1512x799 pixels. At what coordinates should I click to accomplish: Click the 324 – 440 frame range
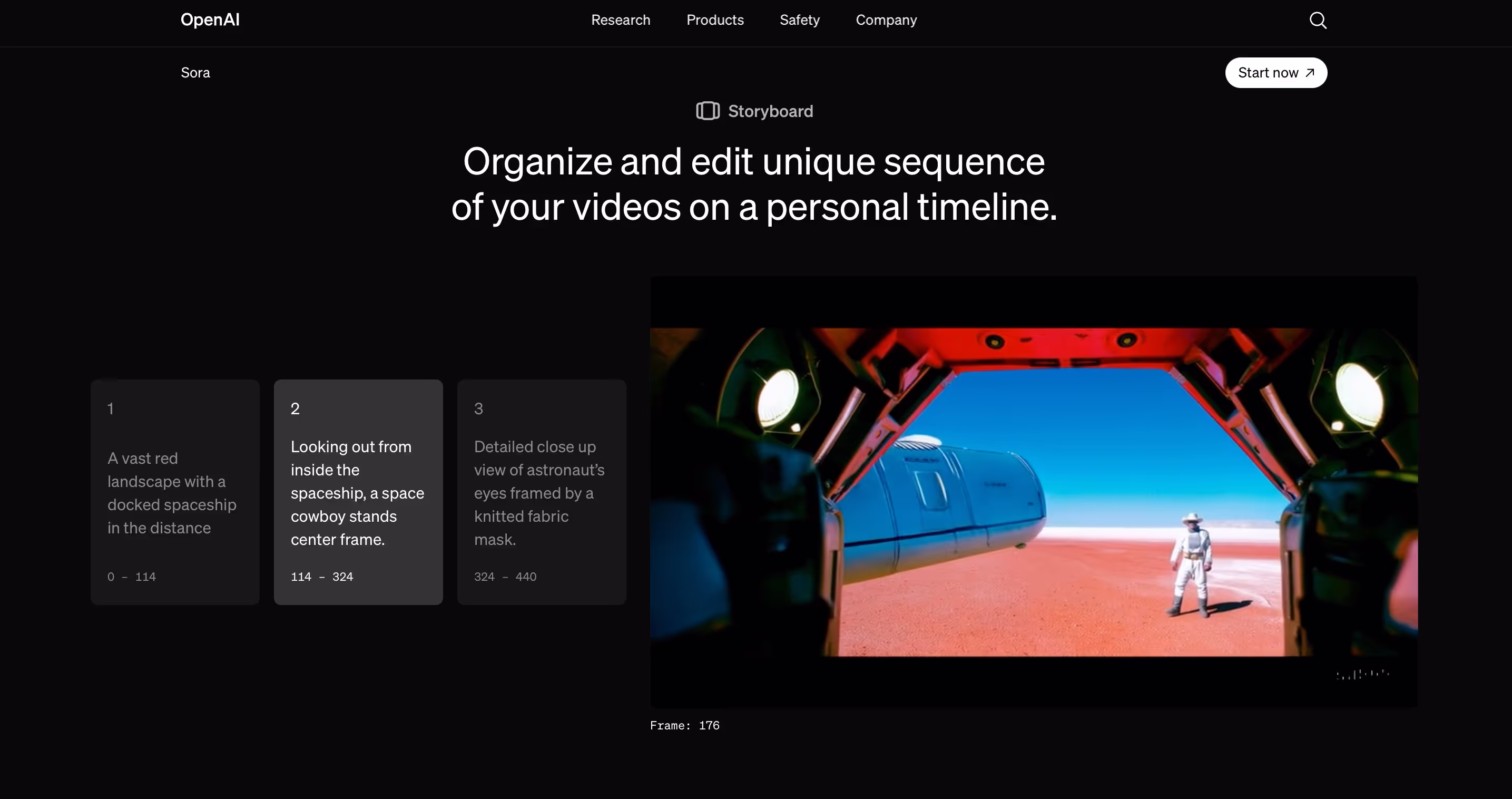click(505, 577)
